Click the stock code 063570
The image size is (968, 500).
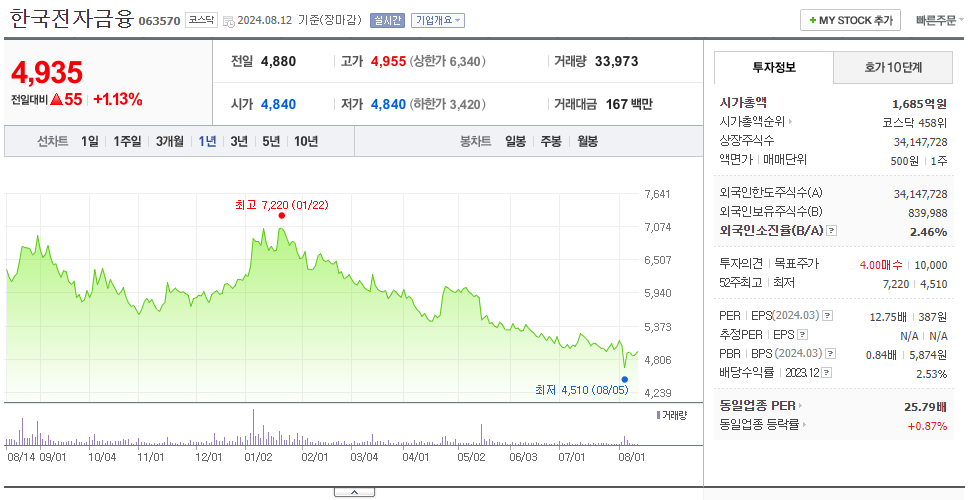coord(160,21)
